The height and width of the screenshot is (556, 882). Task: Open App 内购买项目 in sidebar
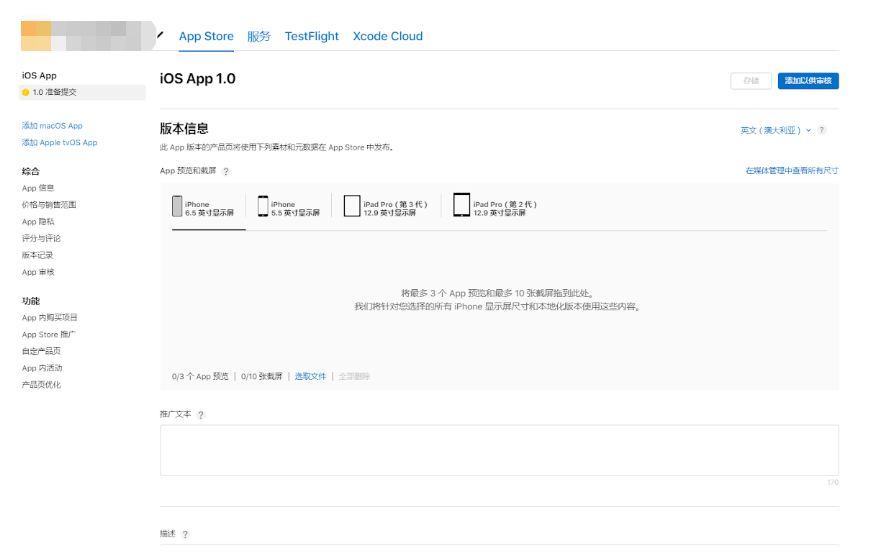point(50,317)
